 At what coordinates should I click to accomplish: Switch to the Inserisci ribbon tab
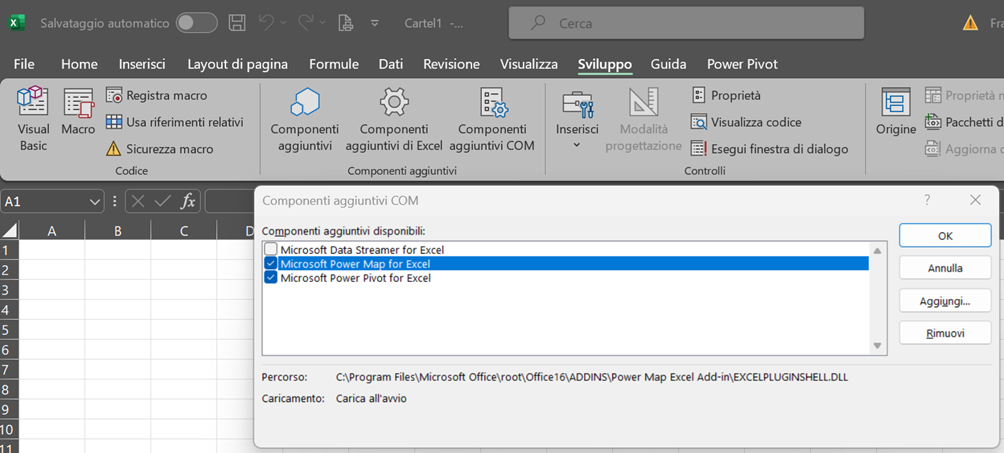[x=142, y=64]
